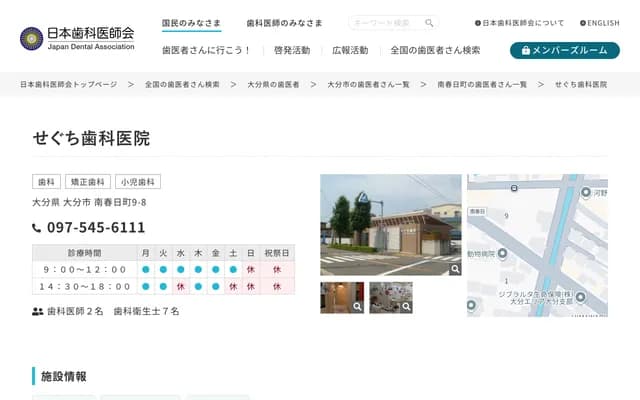Go to 日本歯科医師会トップページ breadcrumb
640x400 pixels.
click(69, 84)
